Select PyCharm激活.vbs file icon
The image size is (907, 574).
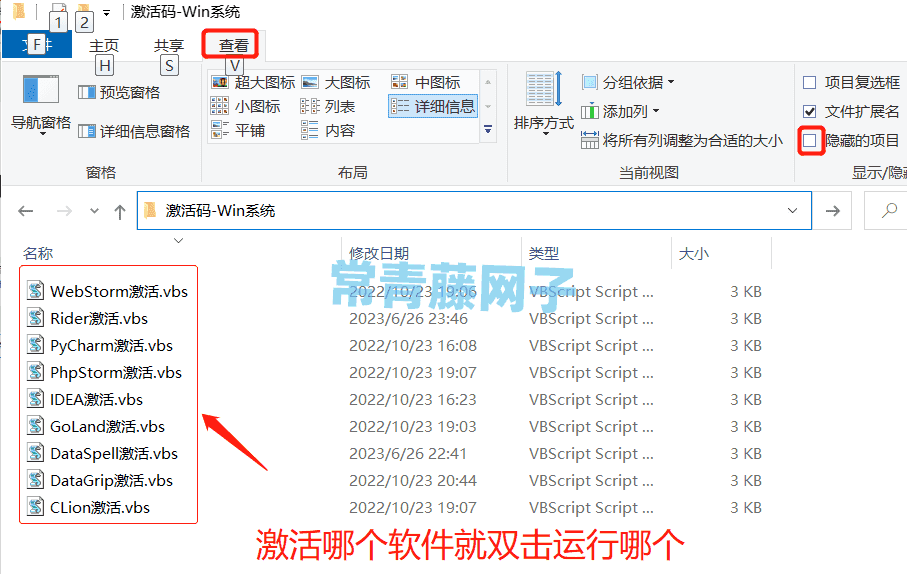click(x=35, y=345)
